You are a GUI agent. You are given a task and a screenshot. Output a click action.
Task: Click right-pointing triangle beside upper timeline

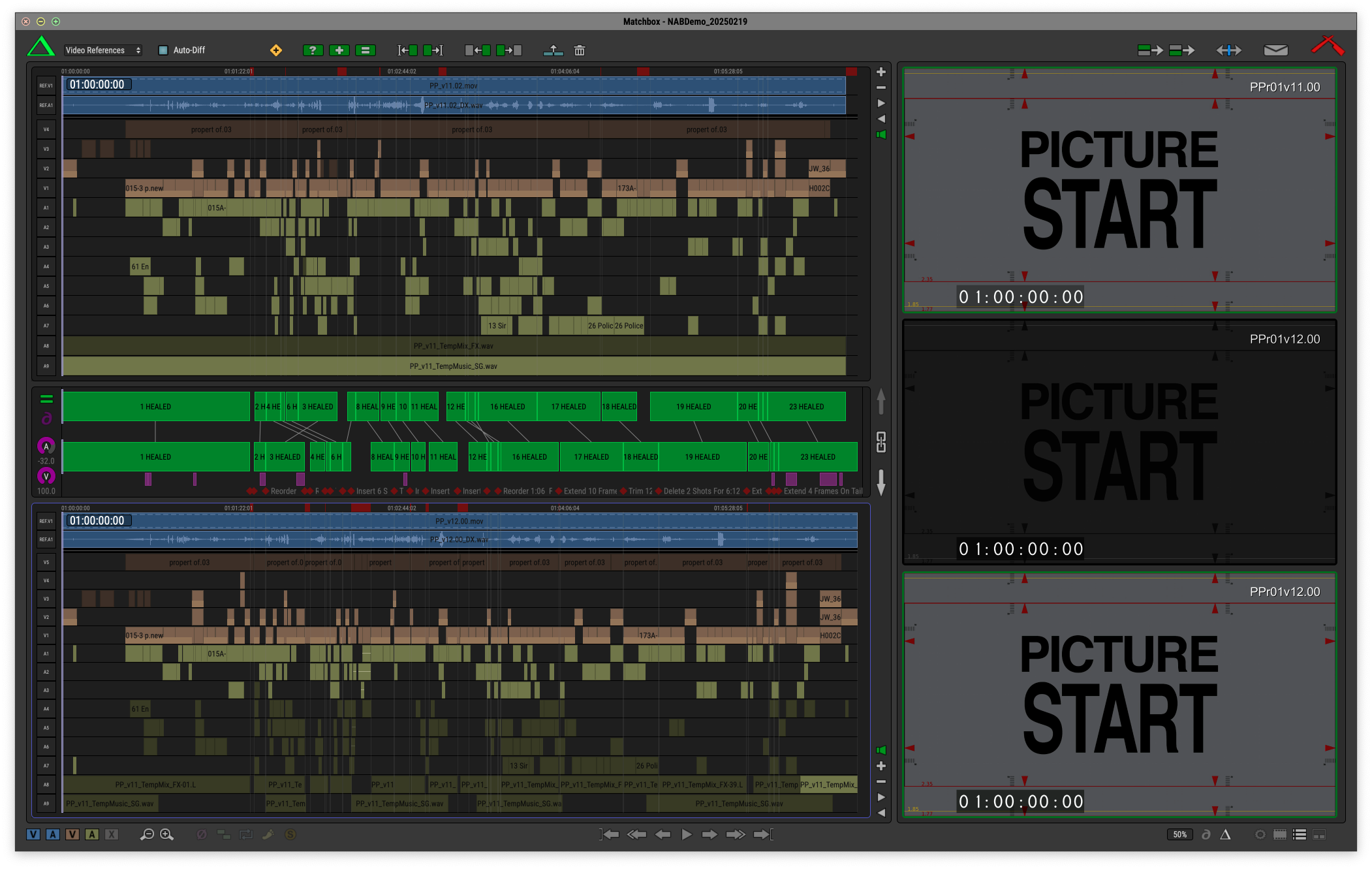pos(881,103)
